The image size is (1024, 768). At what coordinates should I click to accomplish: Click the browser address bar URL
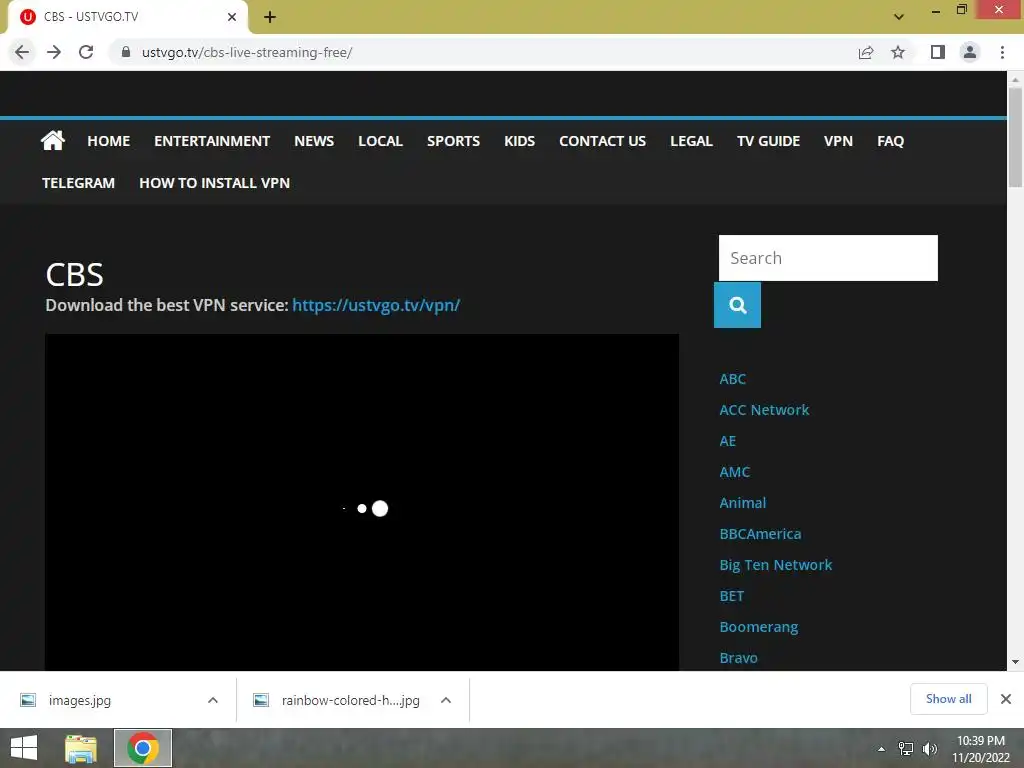(247, 52)
